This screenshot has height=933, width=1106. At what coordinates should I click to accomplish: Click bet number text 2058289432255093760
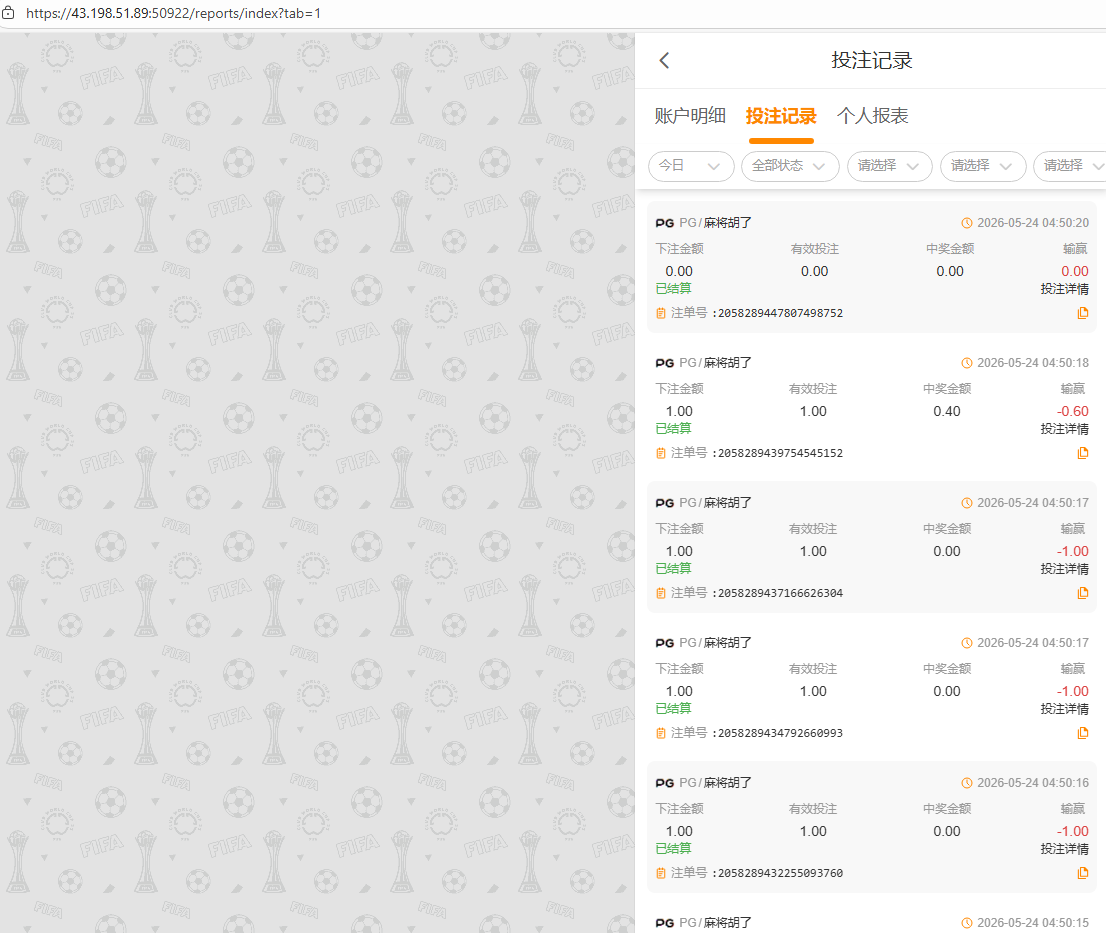(780, 874)
